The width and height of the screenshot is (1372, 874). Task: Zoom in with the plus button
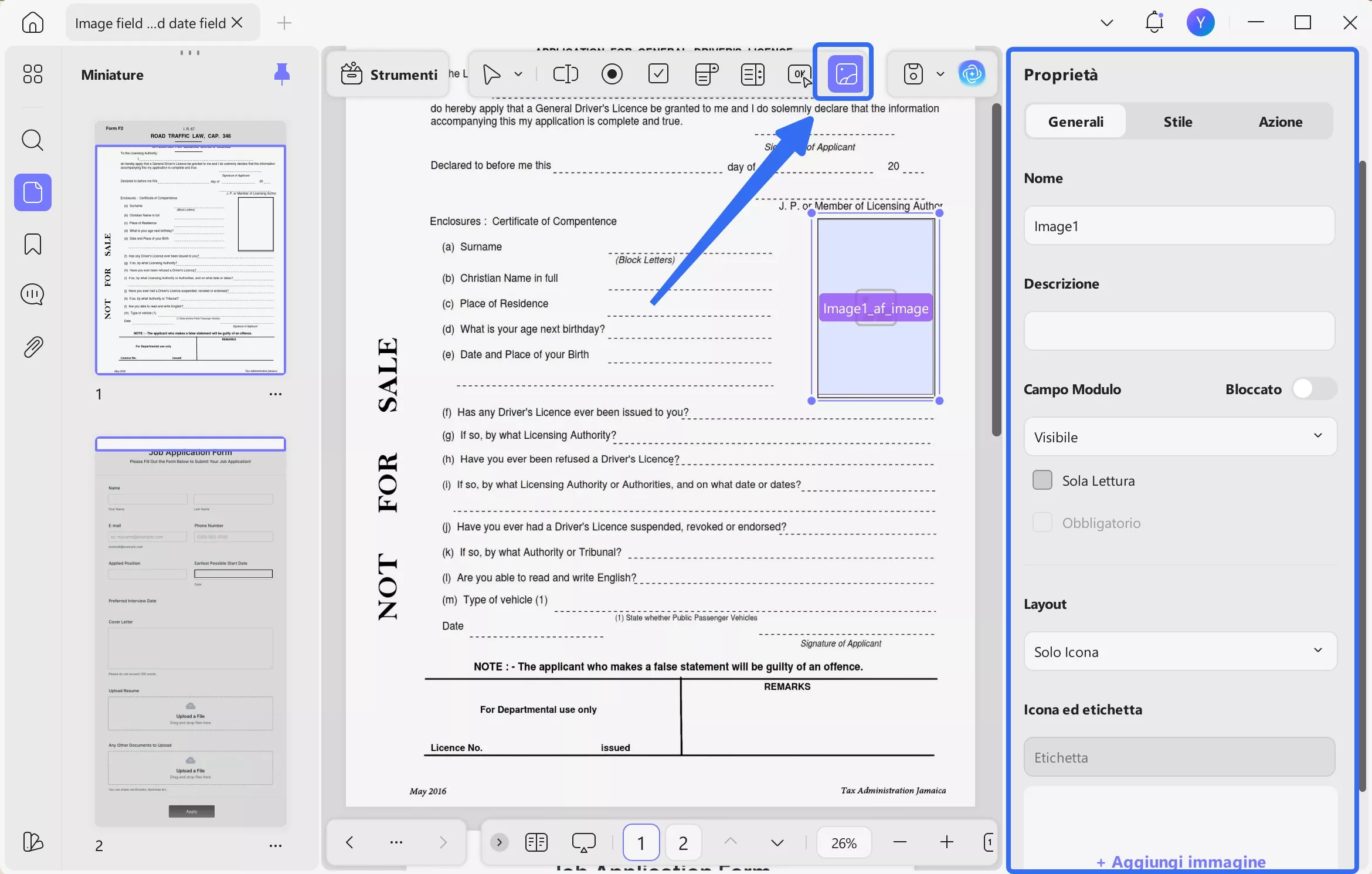946,843
